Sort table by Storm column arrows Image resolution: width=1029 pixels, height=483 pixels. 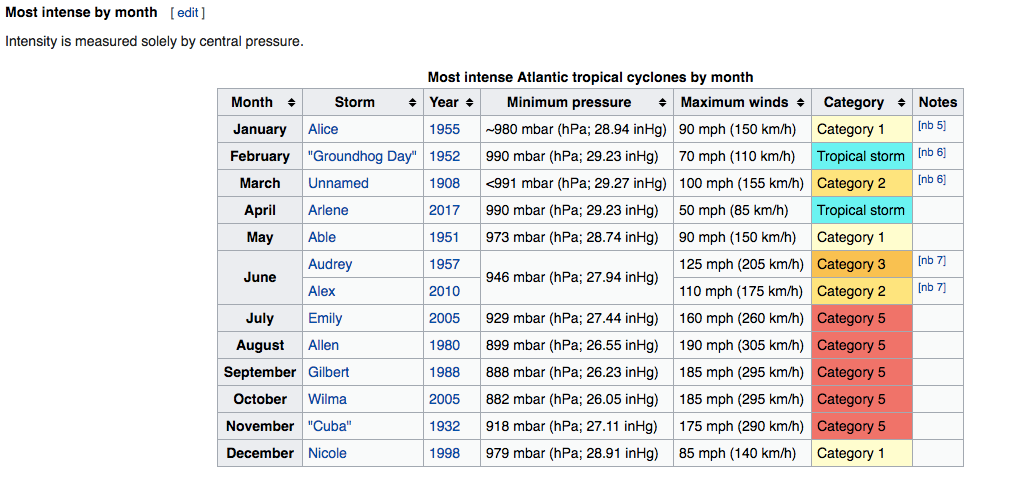(x=413, y=103)
